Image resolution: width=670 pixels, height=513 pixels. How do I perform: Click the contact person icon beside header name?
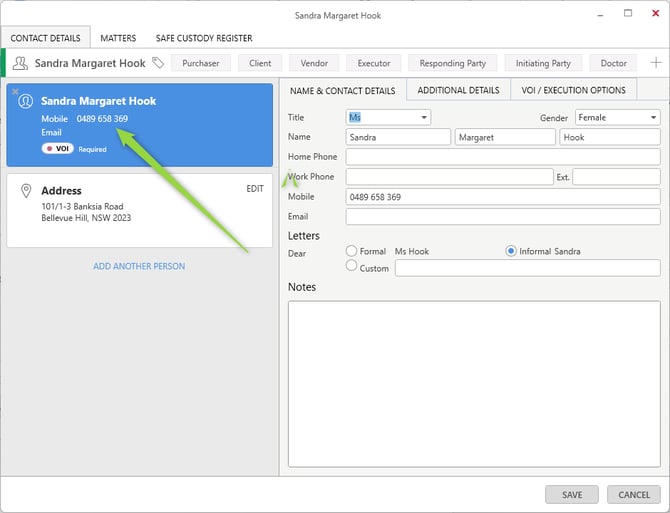pos(20,63)
